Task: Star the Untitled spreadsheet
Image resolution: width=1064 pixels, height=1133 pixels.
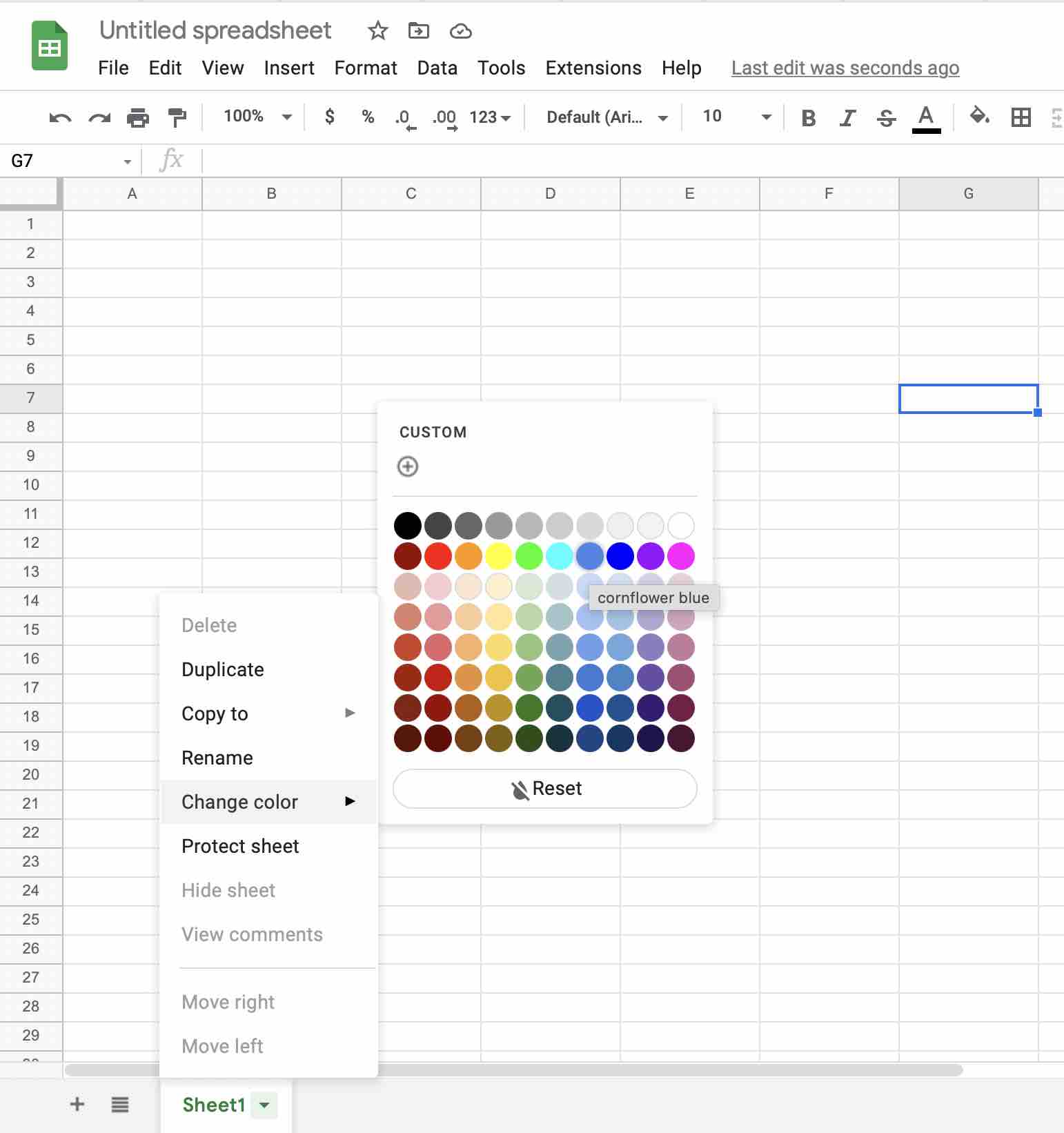Action: point(377,31)
